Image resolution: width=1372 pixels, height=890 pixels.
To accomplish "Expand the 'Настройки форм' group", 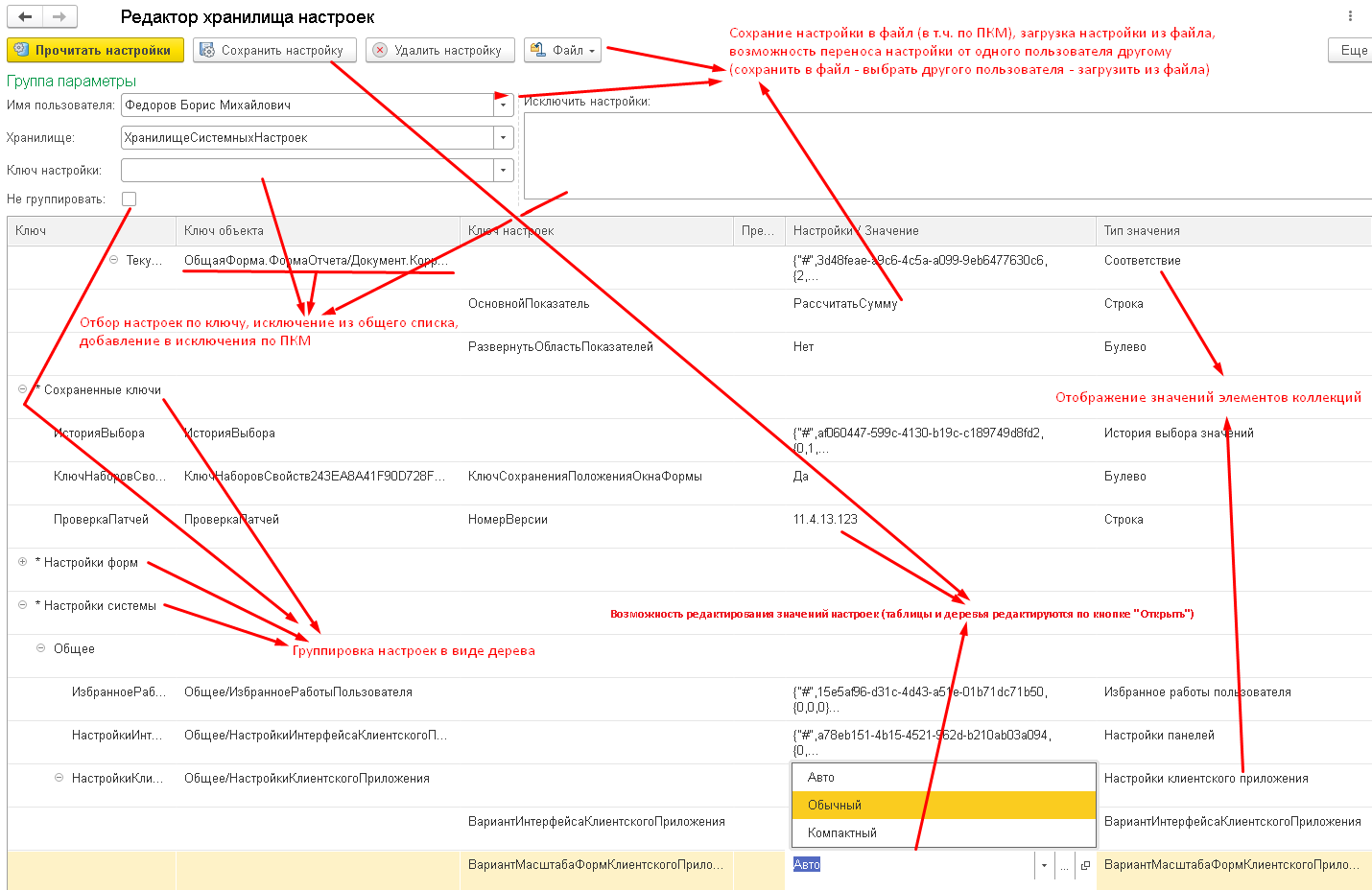I will [x=22, y=562].
